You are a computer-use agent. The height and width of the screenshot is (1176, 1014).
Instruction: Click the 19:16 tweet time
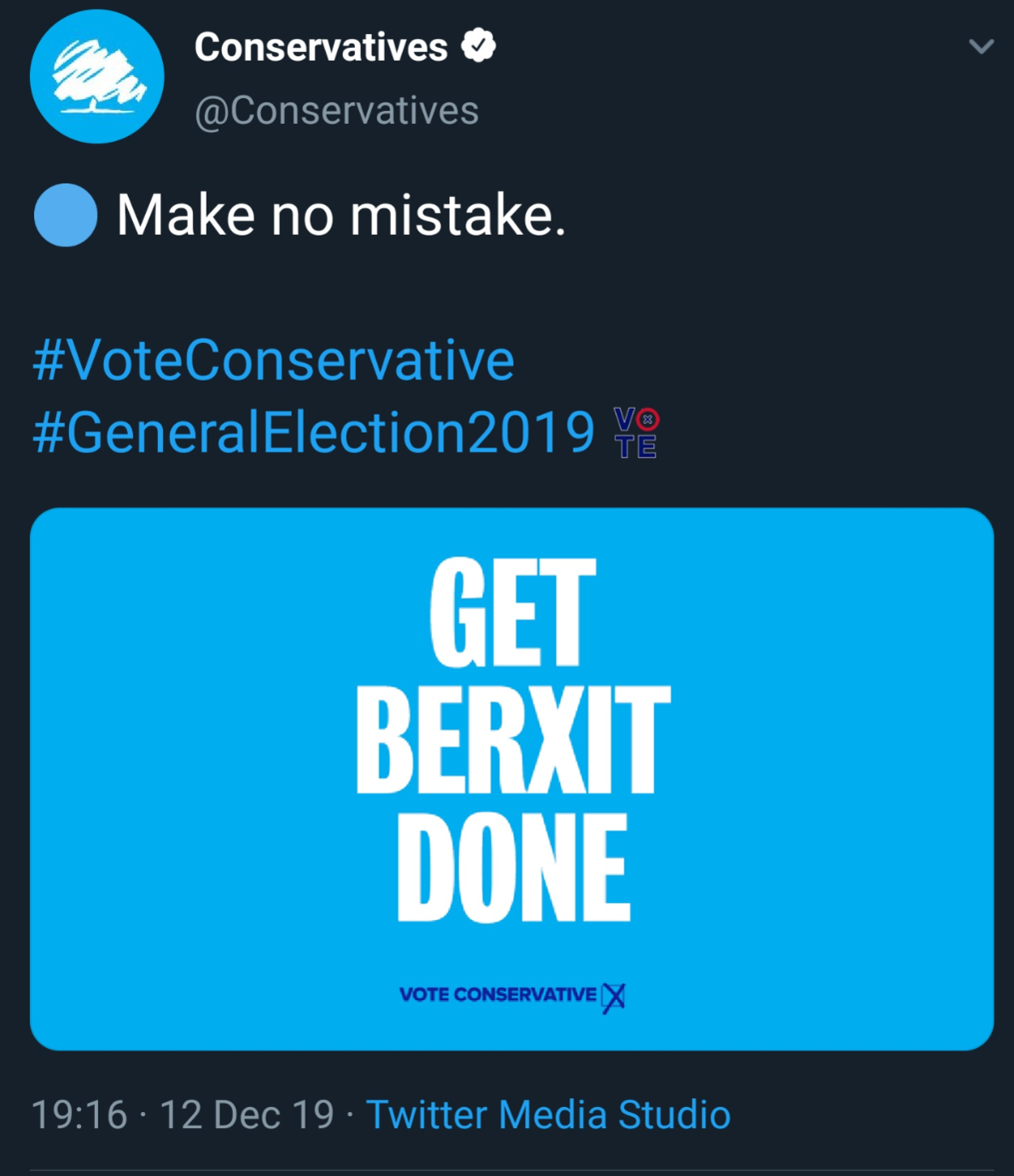coord(79,1115)
